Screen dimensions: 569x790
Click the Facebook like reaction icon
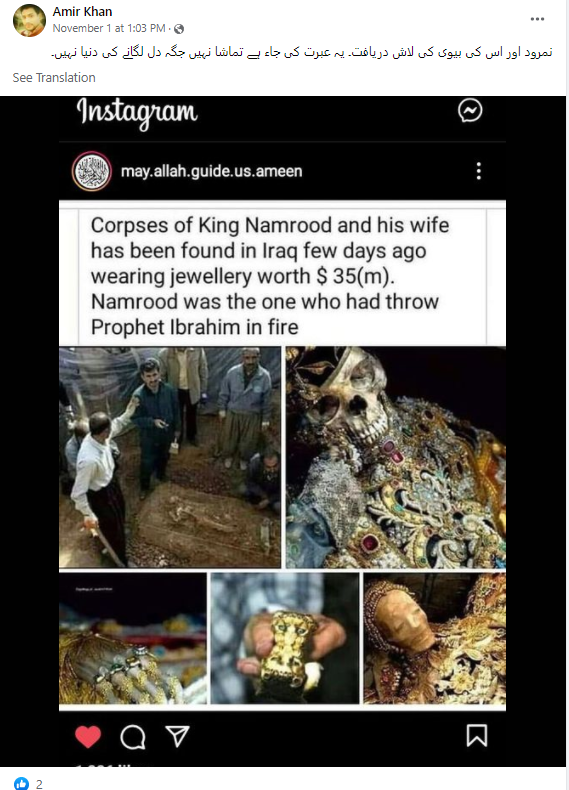(x=22, y=783)
